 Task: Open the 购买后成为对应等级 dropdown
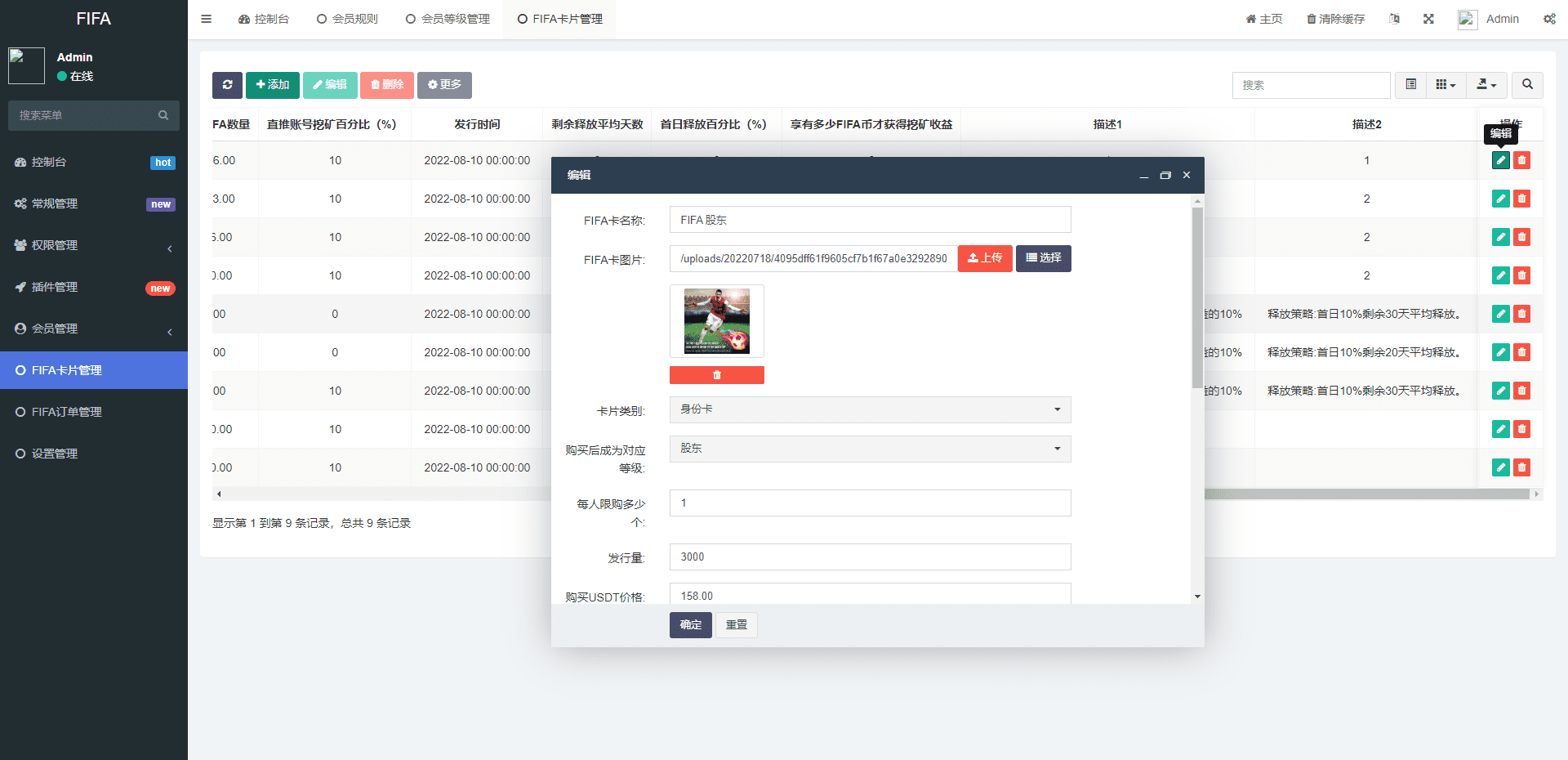(x=870, y=449)
